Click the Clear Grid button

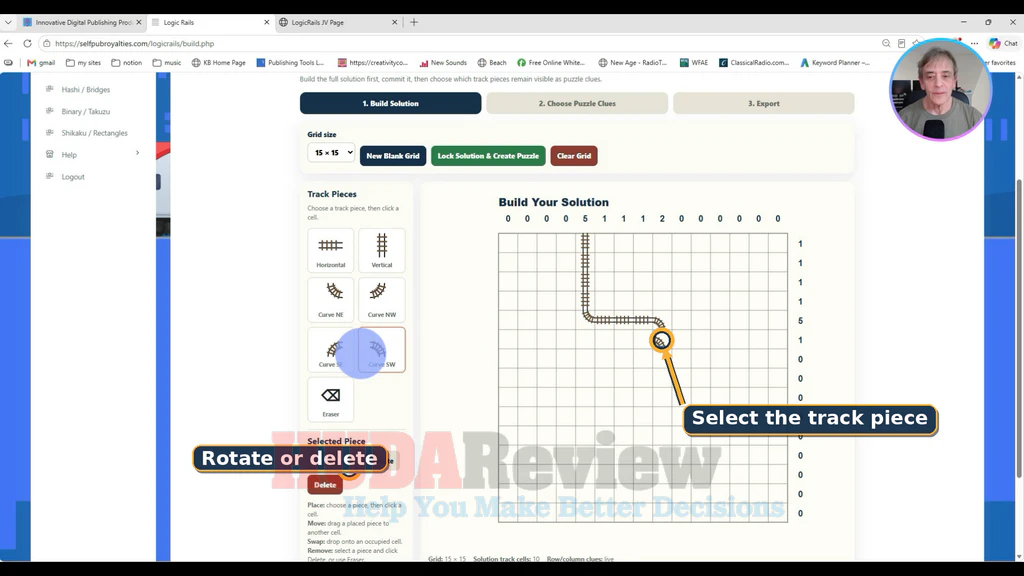573,156
